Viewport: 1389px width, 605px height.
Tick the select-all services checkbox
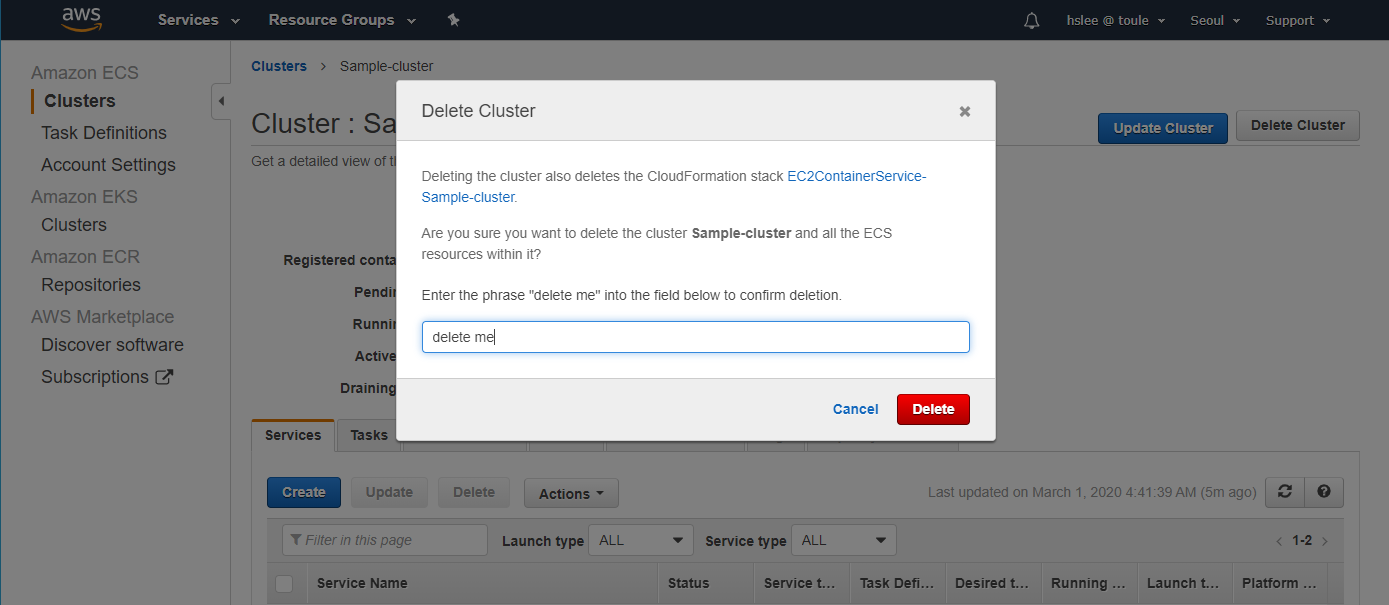[284, 583]
